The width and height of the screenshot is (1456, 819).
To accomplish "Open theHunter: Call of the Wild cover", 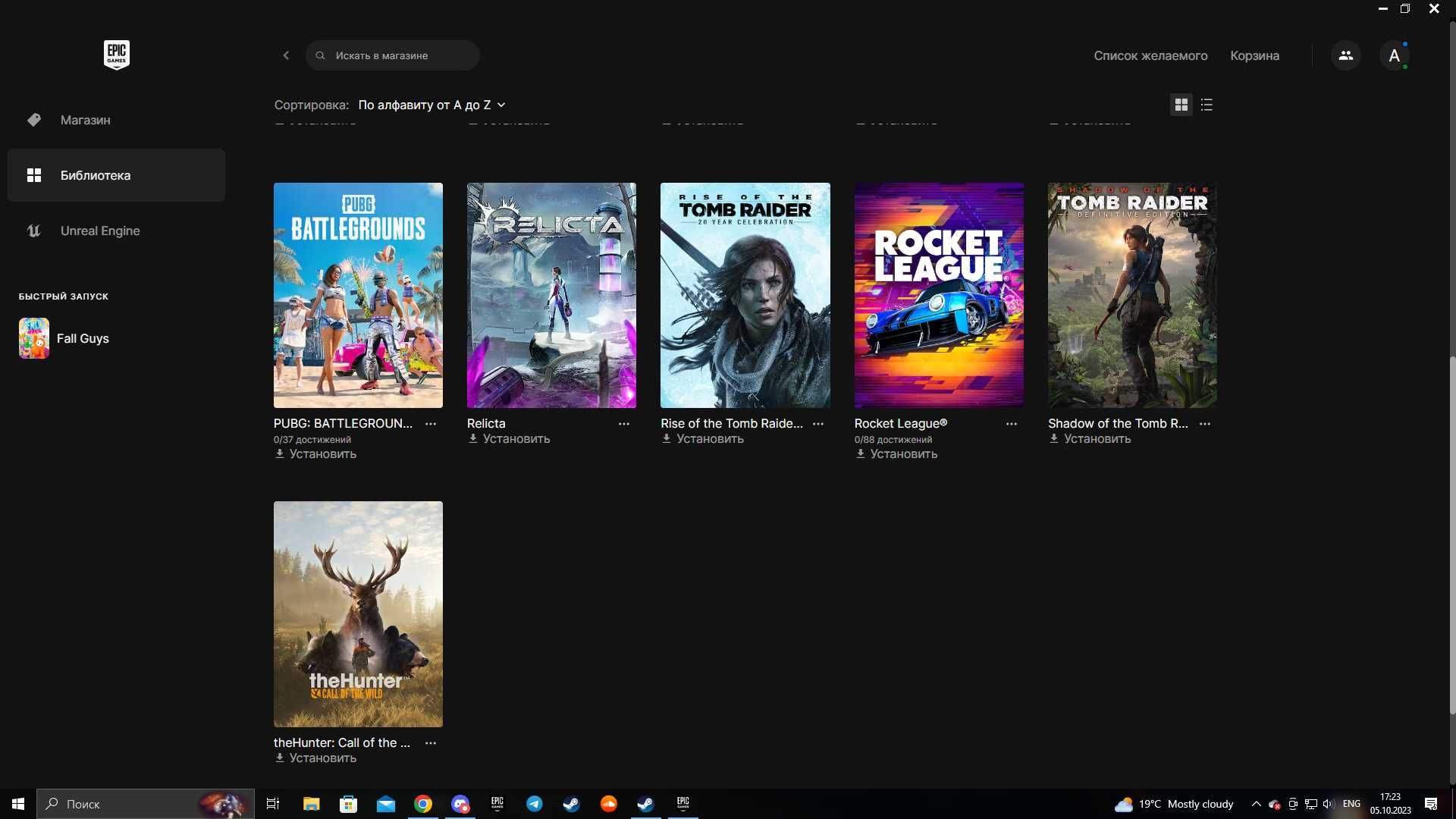I will pos(358,614).
